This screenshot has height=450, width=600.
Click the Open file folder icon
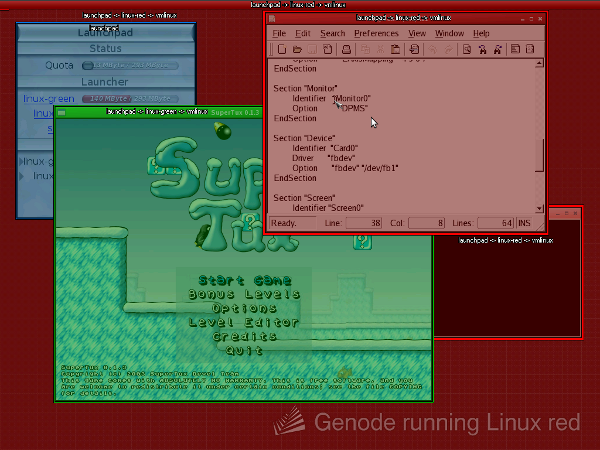point(297,49)
